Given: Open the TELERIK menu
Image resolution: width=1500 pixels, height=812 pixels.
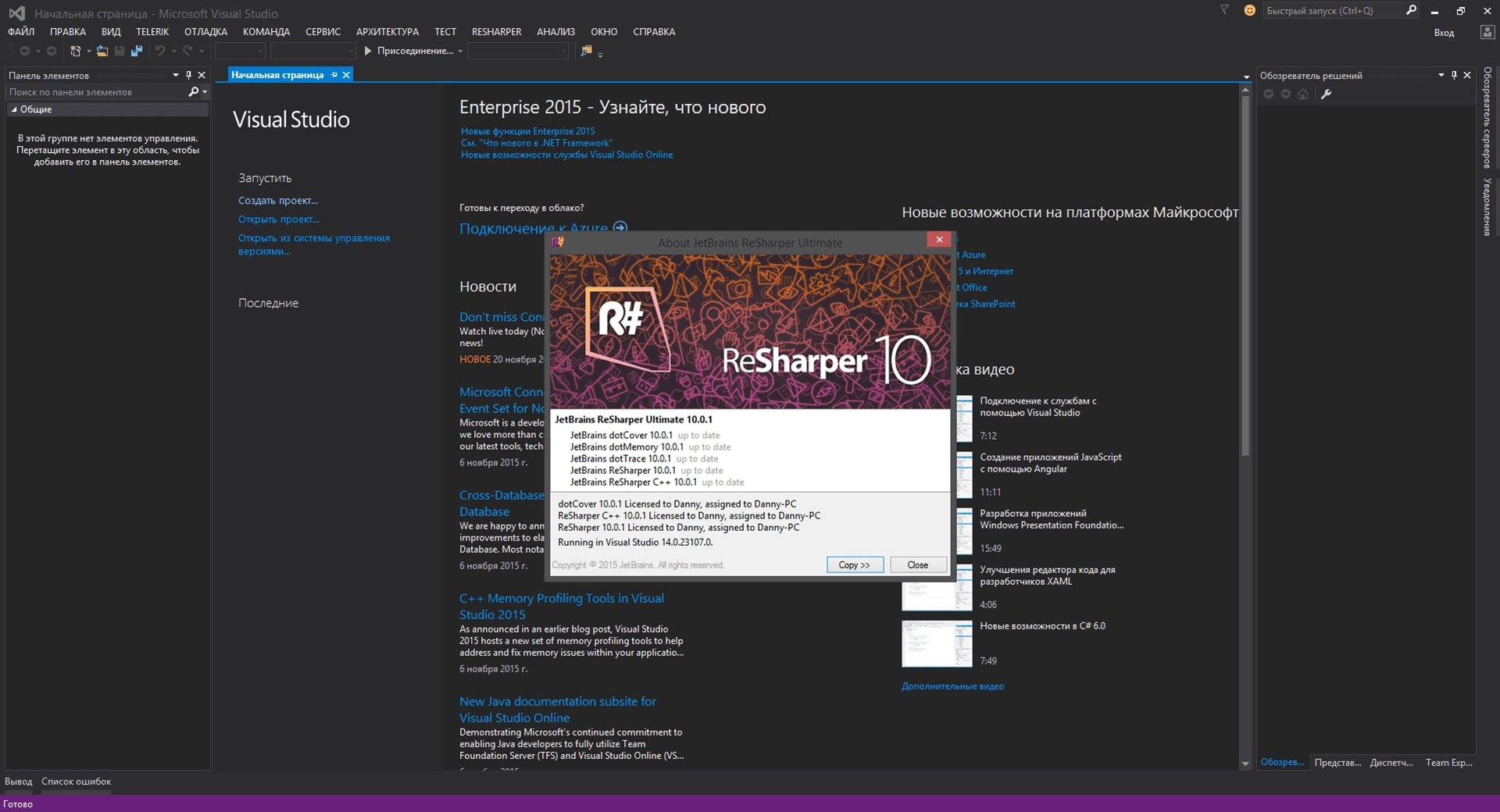Looking at the screenshot, I should coord(152,32).
